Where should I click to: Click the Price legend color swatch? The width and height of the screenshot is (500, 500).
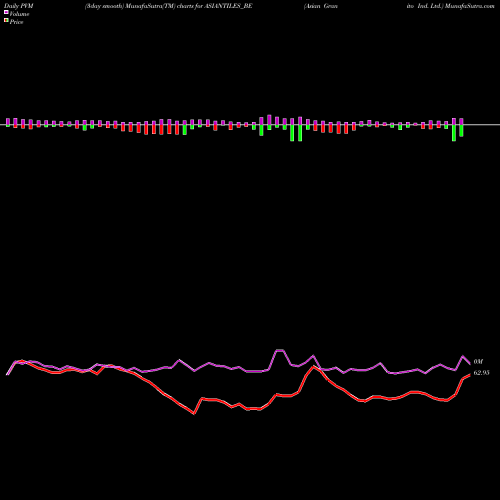(6, 21)
